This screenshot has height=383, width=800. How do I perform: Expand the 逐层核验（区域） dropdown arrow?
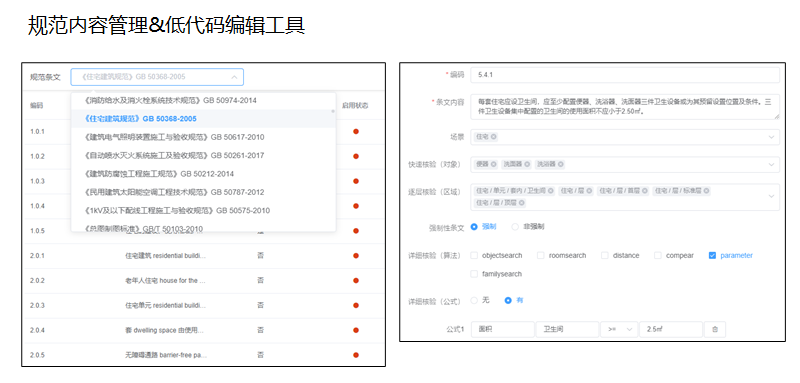771,196
